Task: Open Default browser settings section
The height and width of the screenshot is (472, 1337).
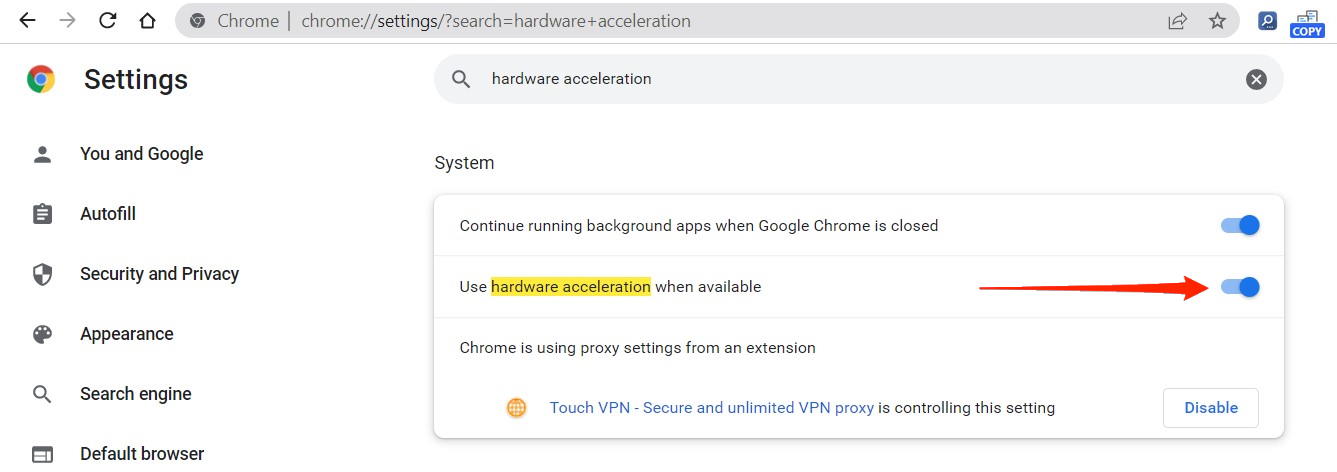Action: (x=142, y=454)
